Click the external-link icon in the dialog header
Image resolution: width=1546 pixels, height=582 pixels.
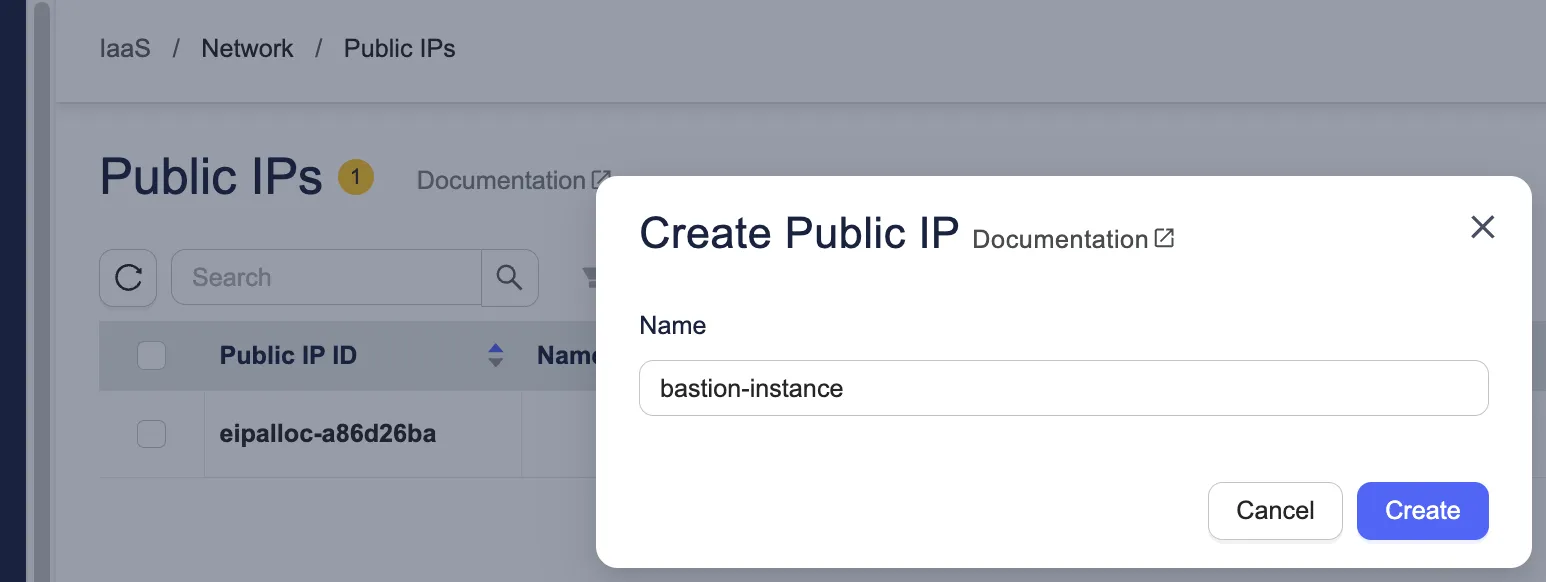pos(1164,239)
